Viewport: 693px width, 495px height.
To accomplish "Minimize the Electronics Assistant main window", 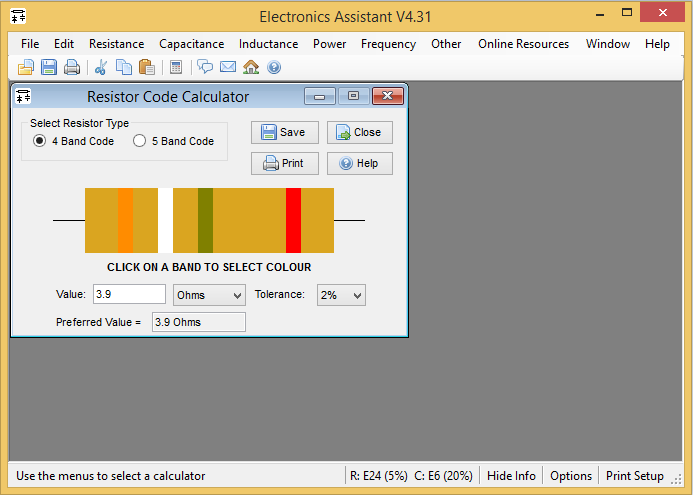I will [x=600, y=14].
